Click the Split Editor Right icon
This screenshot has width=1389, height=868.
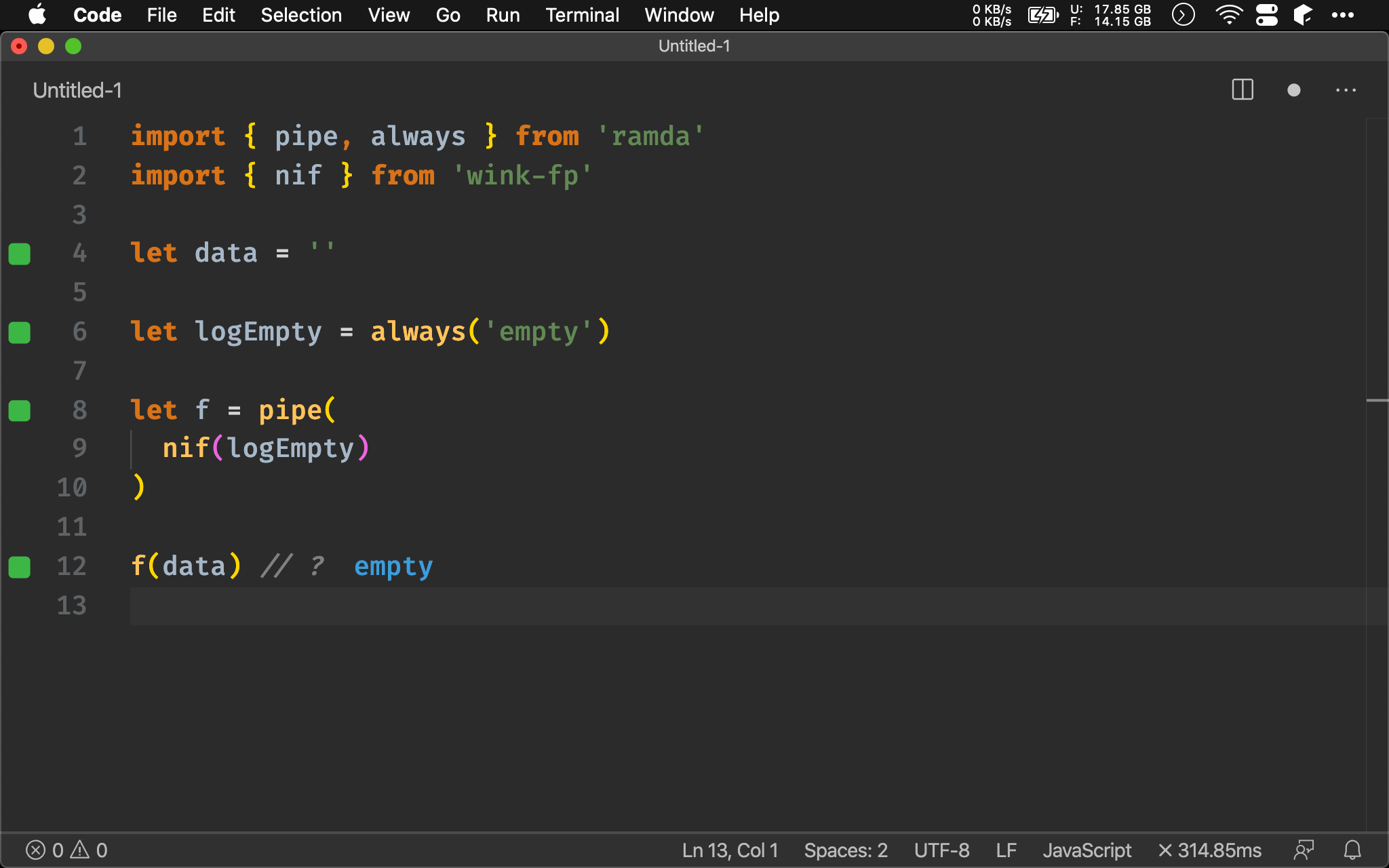[1243, 90]
